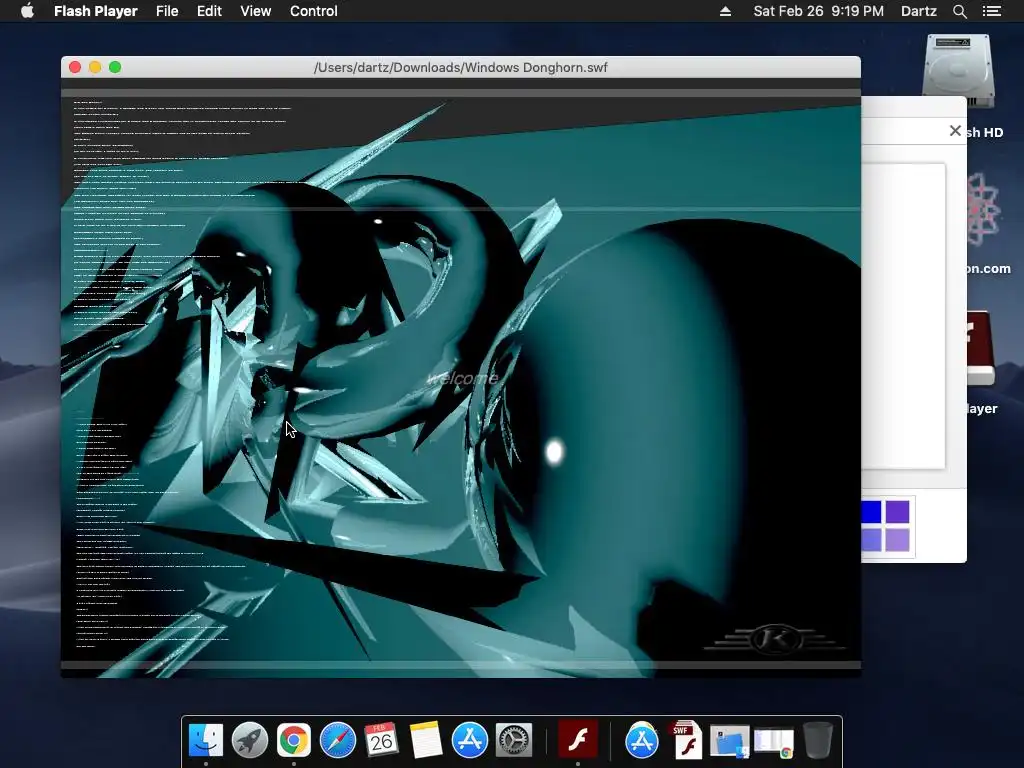This screenshot has width=1024, height=768.
Task: Open the File menu
Action: [x=167, y=11]
